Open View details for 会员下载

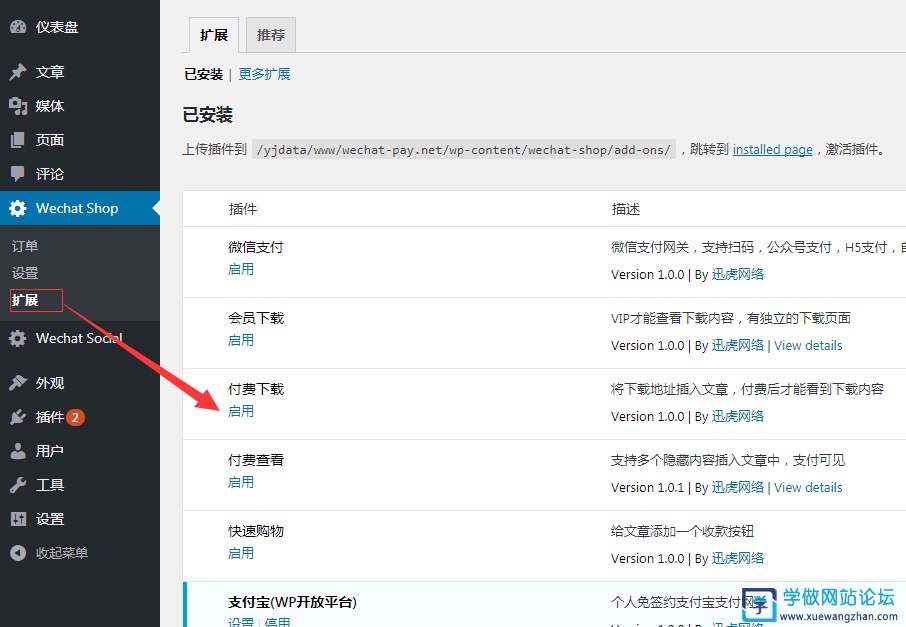808,345
